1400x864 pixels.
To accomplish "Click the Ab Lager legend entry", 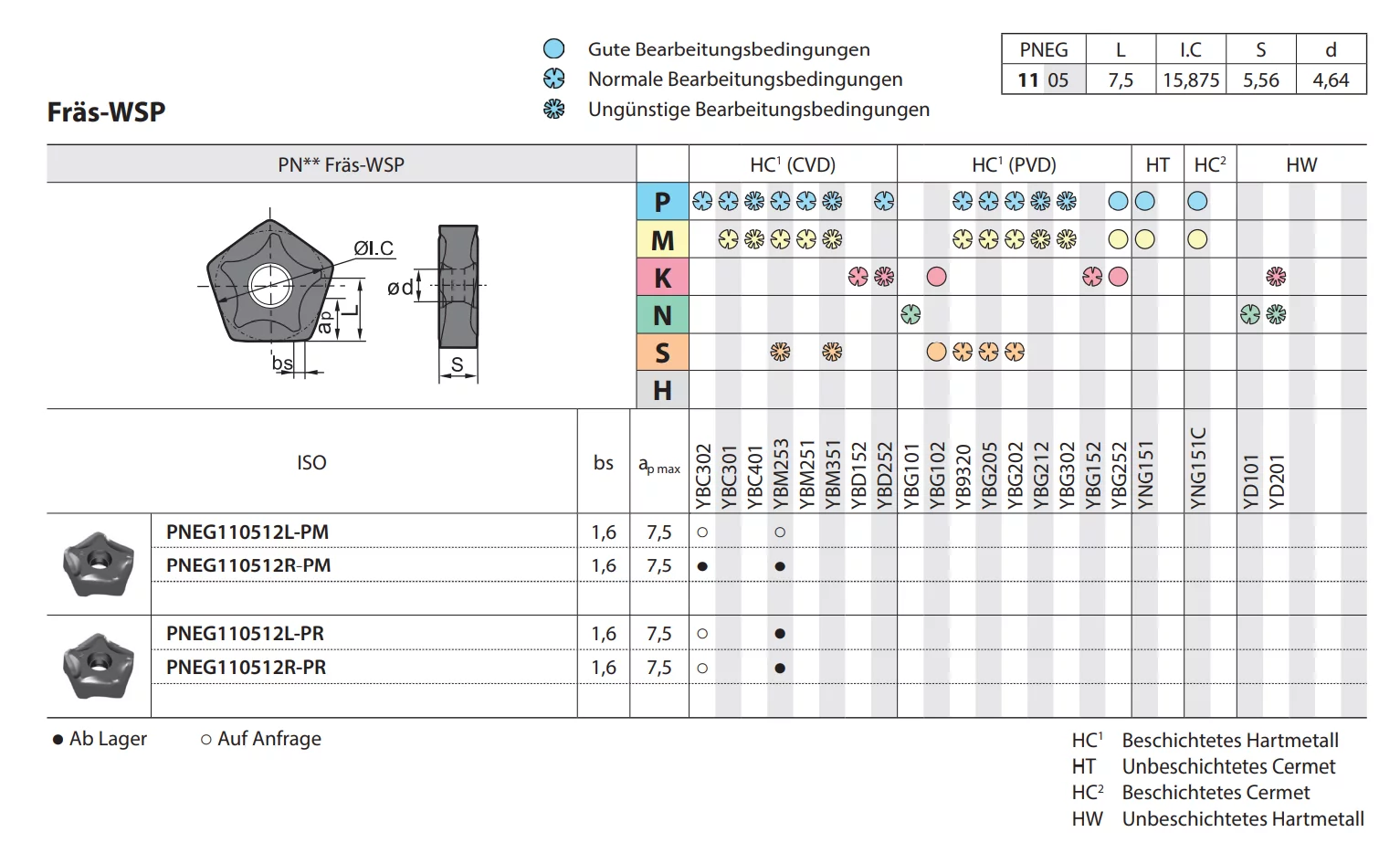I will coord(100,739).
